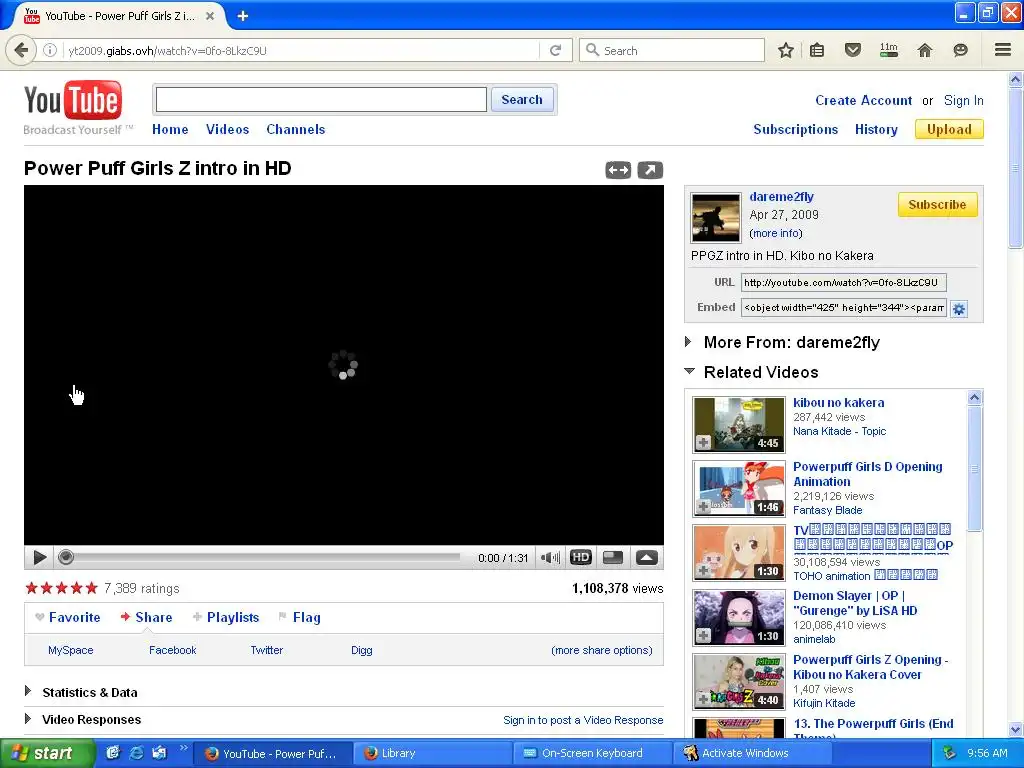Click the seek bar handle at 0:00
Screen dimensions: 1024x768
[65, 558]
